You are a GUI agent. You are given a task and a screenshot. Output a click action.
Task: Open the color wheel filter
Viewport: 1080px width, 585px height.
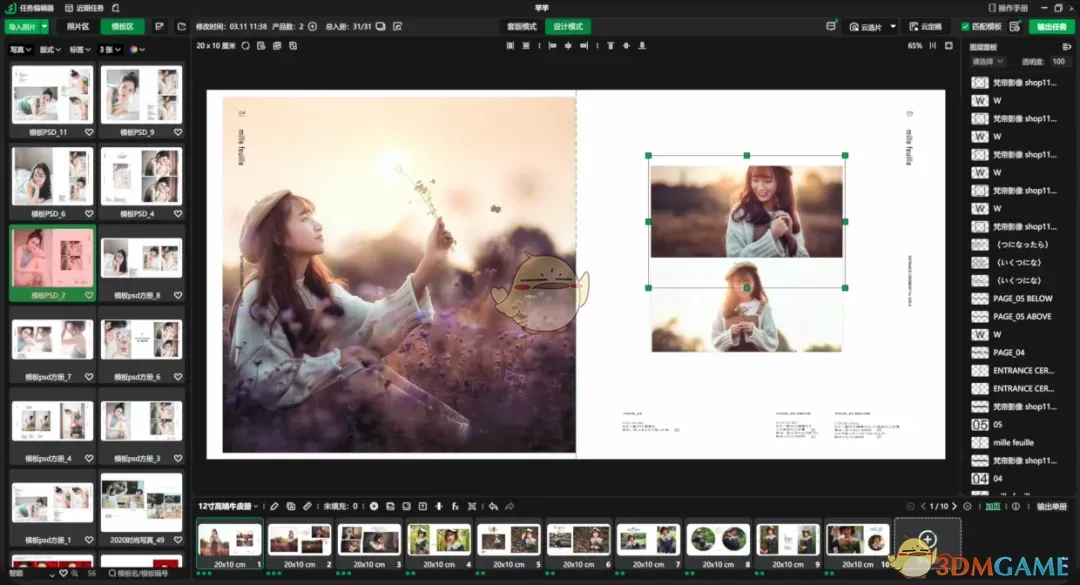point(137,49)
